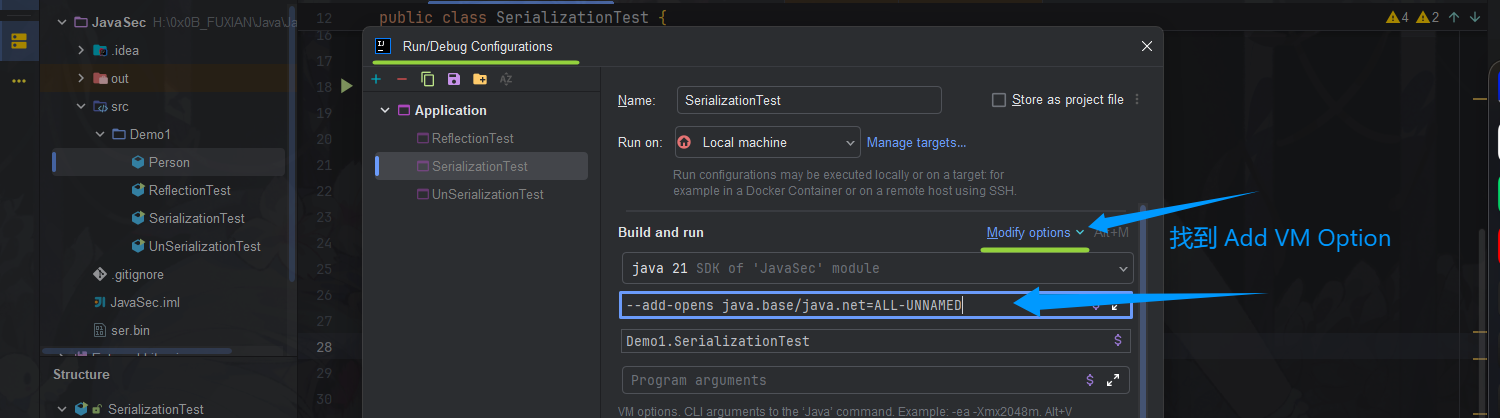This screenshot has height=418, width=1500.
Task: Expand the Program arguments field
Action: pos(1113,380)
